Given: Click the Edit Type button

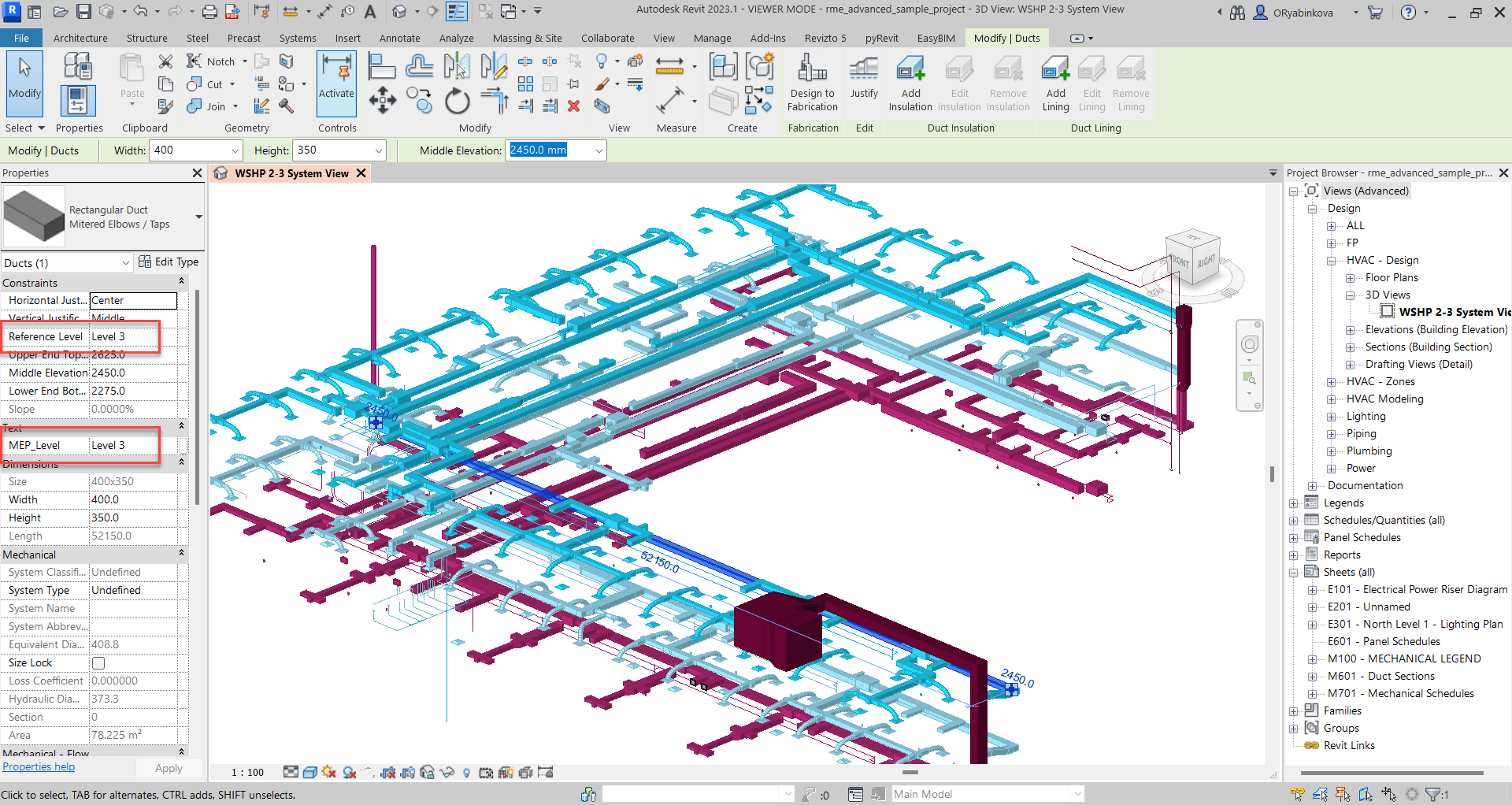Looking at the screenshot, I should [169, 262].
